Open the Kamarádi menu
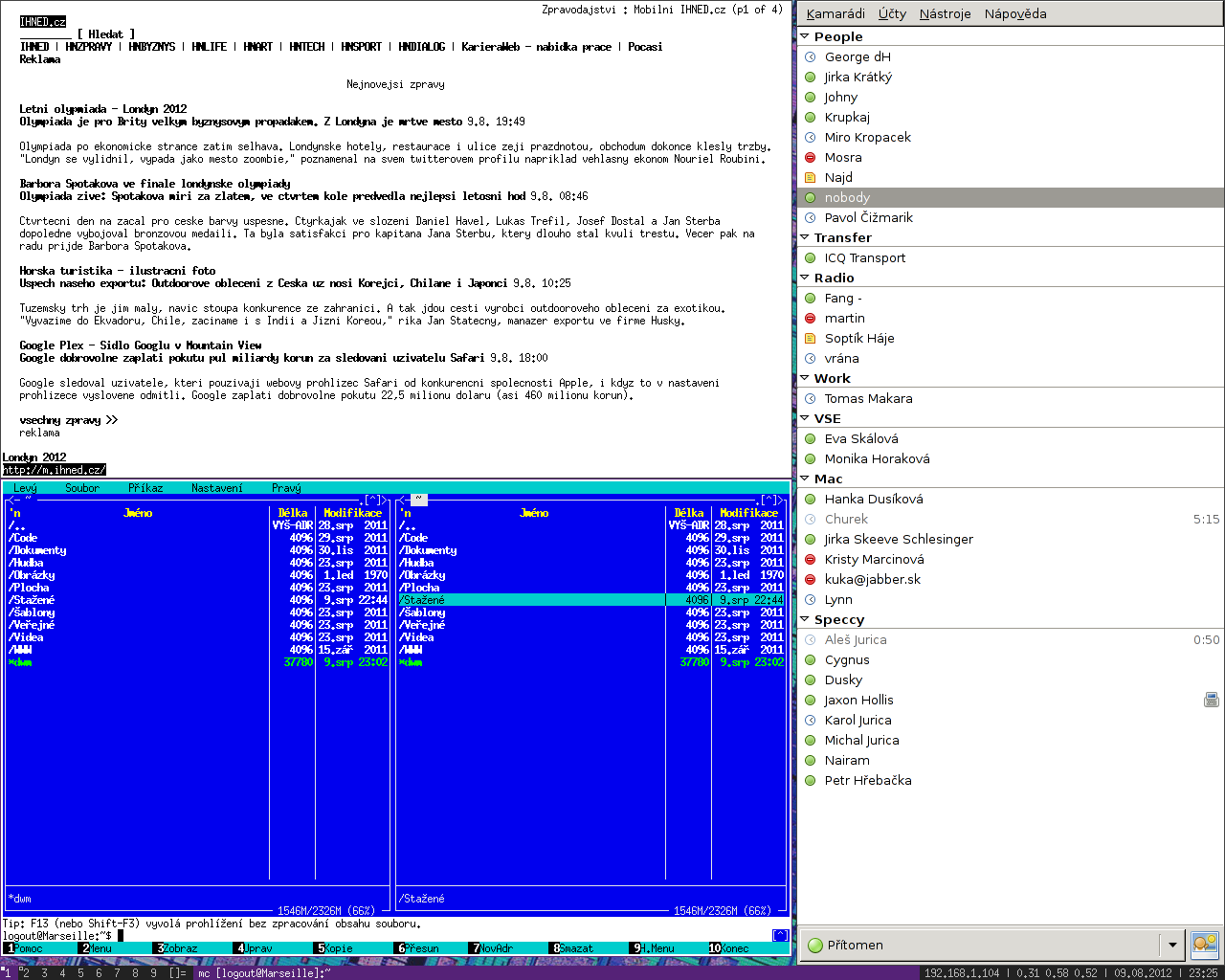Viewport: 1225px width, 980px height. (x=835, y=13)
